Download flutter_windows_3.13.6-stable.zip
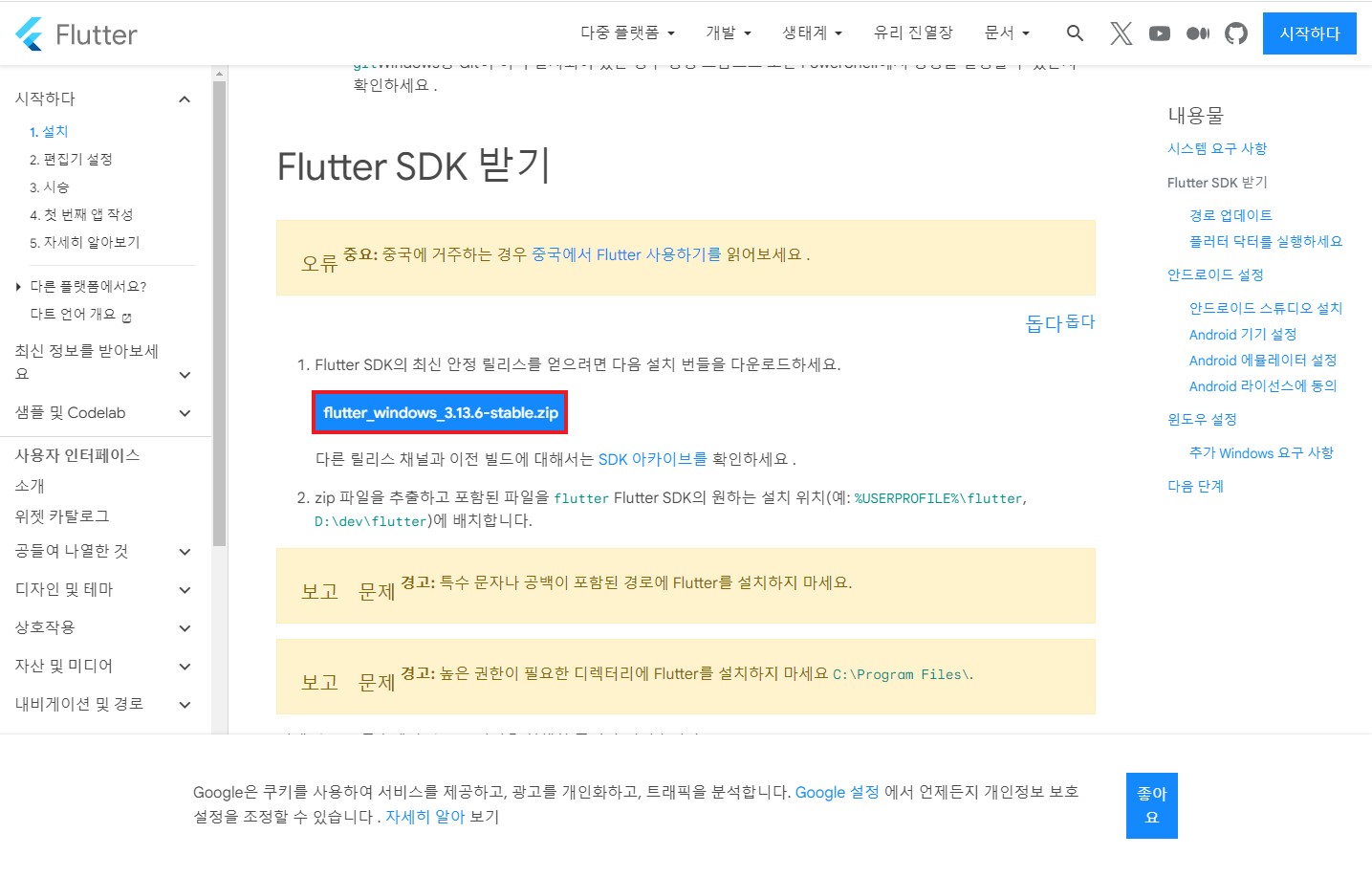 click(440, 412)
